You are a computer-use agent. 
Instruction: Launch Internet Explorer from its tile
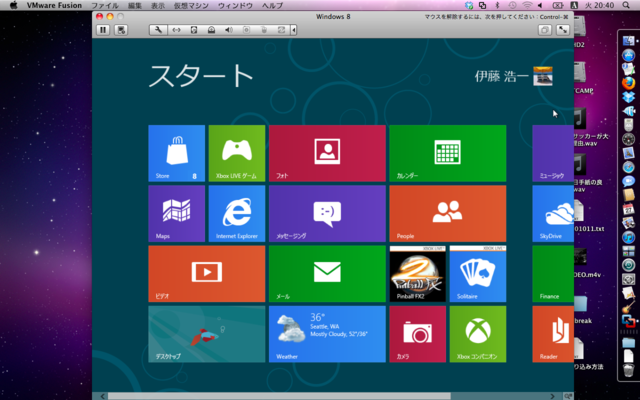point(237,213)
